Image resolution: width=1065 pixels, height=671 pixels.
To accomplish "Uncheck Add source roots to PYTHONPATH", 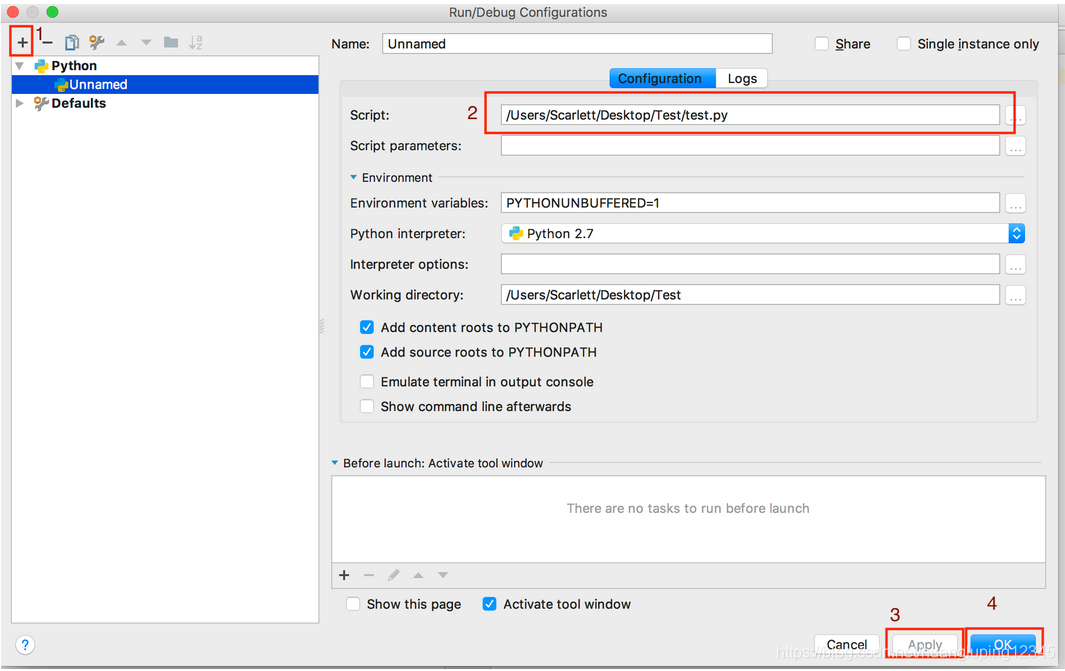I will click(367, 352).
